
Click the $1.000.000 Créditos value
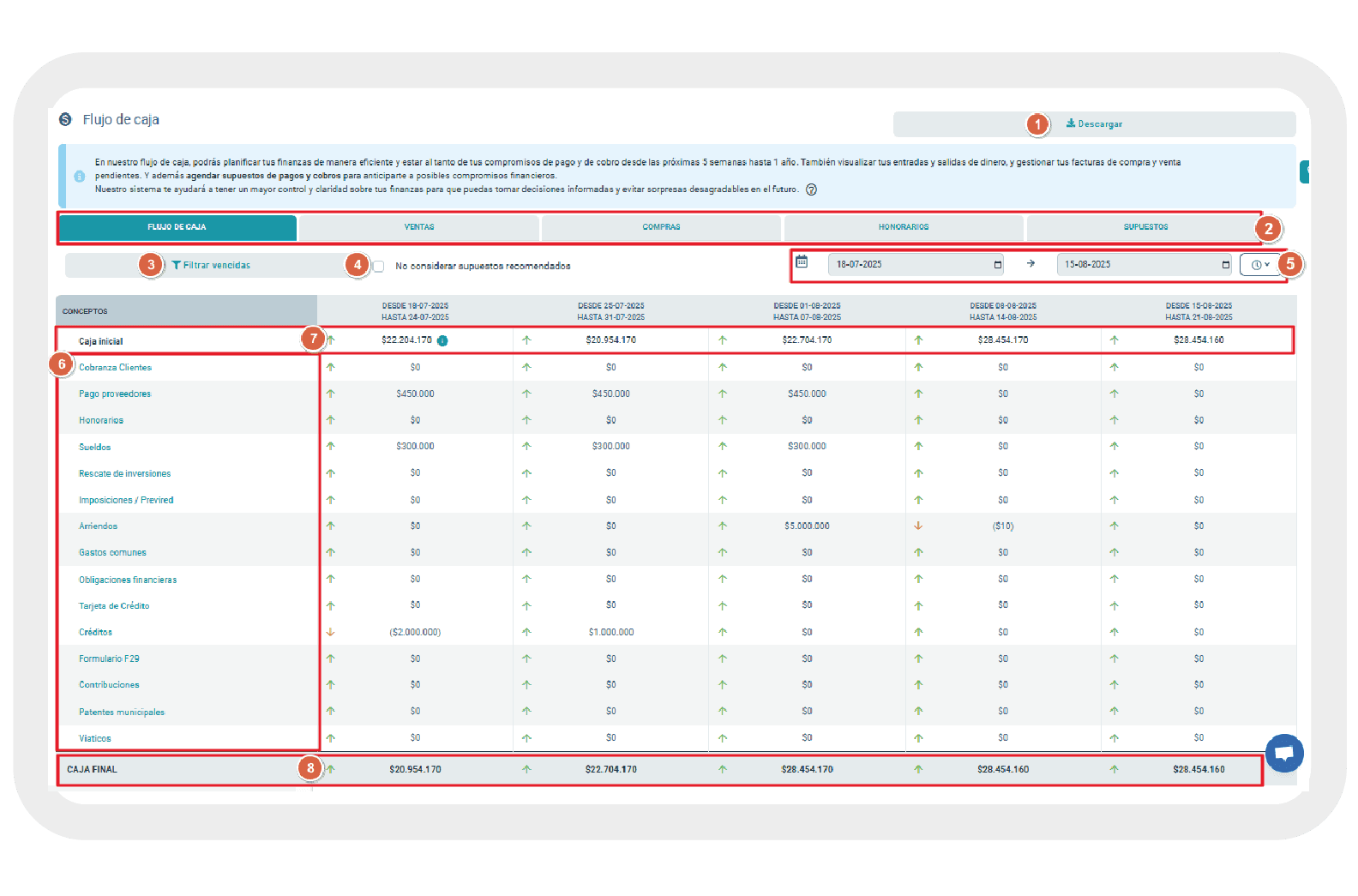[611, 632]
